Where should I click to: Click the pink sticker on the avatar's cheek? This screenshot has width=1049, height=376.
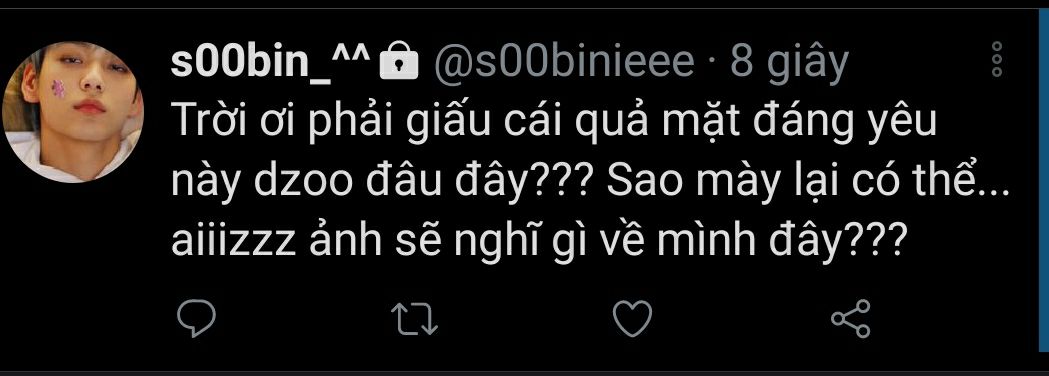(59, 88)
